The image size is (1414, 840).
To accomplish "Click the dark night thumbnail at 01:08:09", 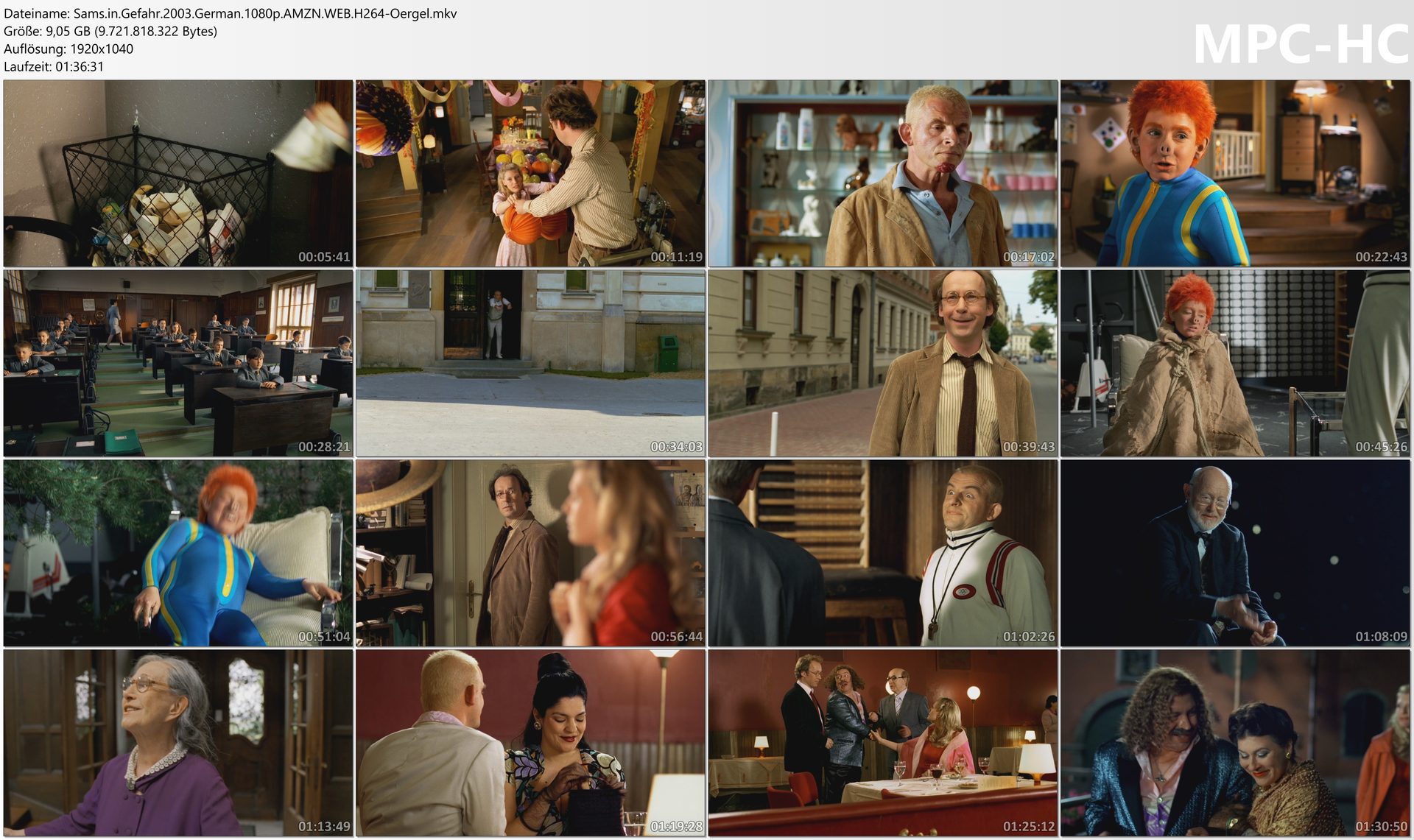I will click(1235, 553).
